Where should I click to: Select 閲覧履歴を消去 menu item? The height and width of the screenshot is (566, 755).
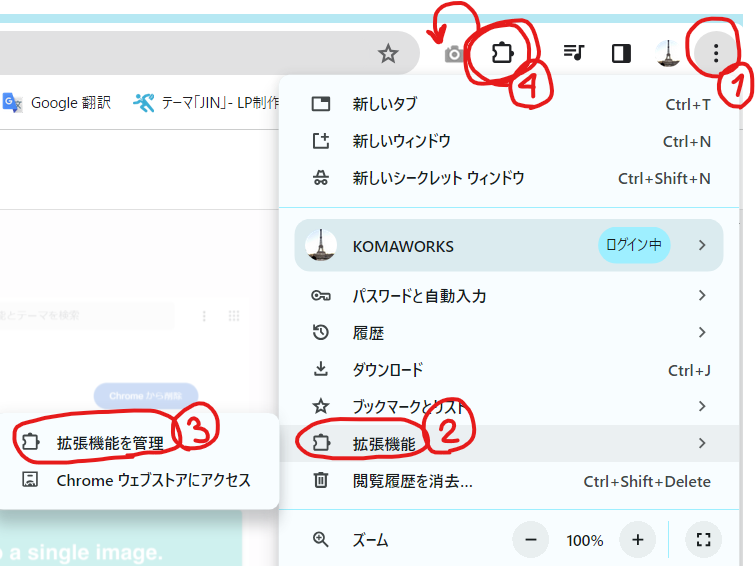(412, 481)
